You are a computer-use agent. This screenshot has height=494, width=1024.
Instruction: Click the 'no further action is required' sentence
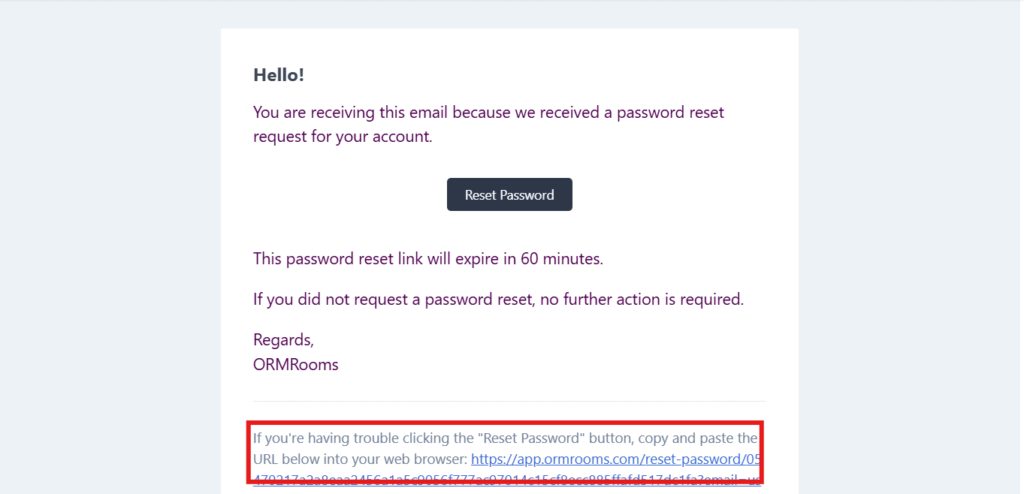[x=498, y=300]
